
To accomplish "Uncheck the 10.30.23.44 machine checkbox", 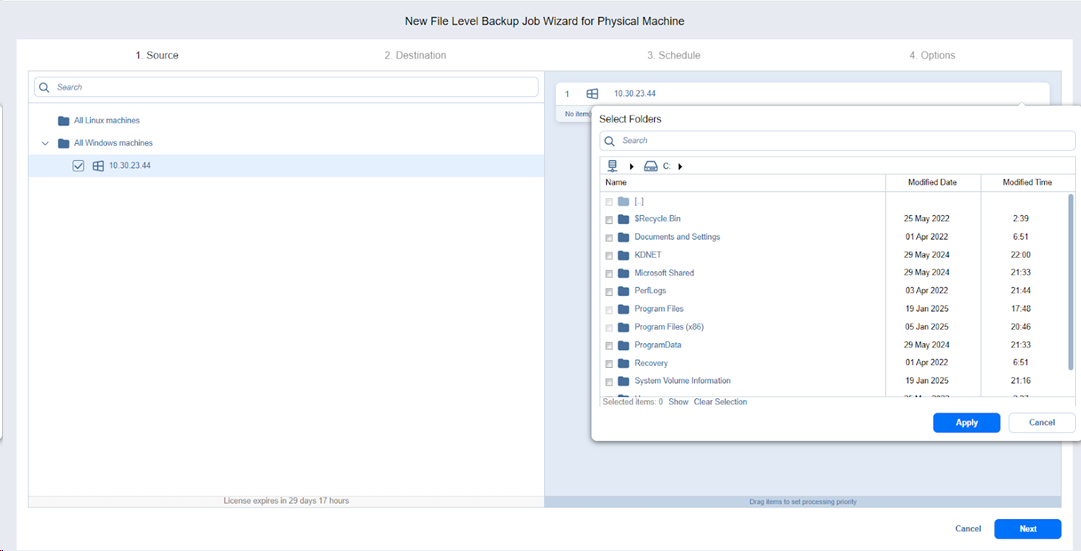I will pyautogui.click(x=79, y=166).
